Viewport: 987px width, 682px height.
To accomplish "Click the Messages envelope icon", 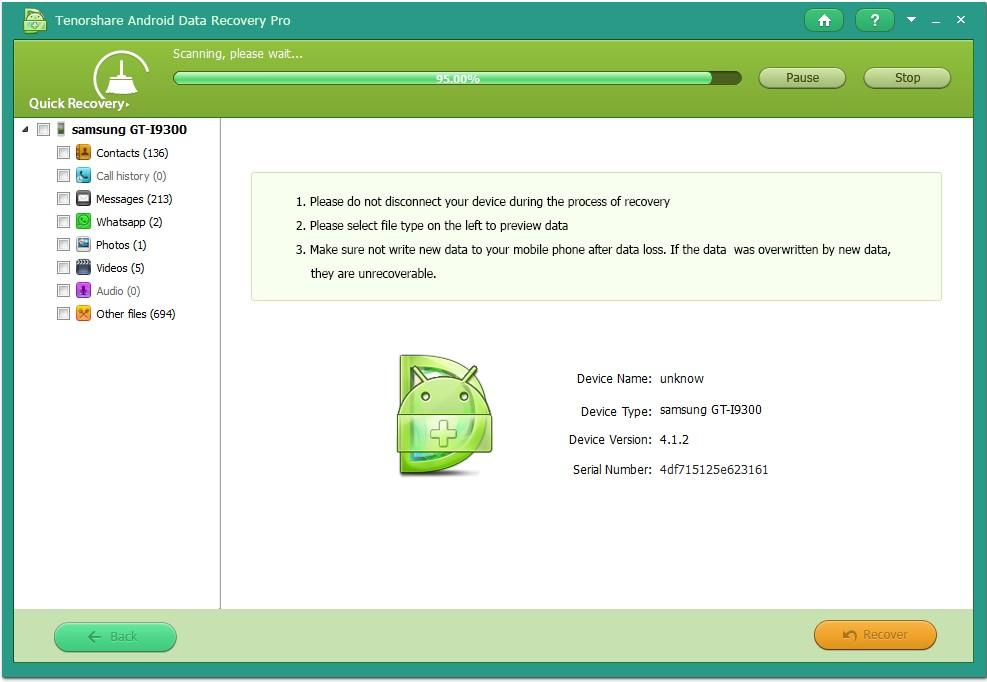I will point(83,199).
